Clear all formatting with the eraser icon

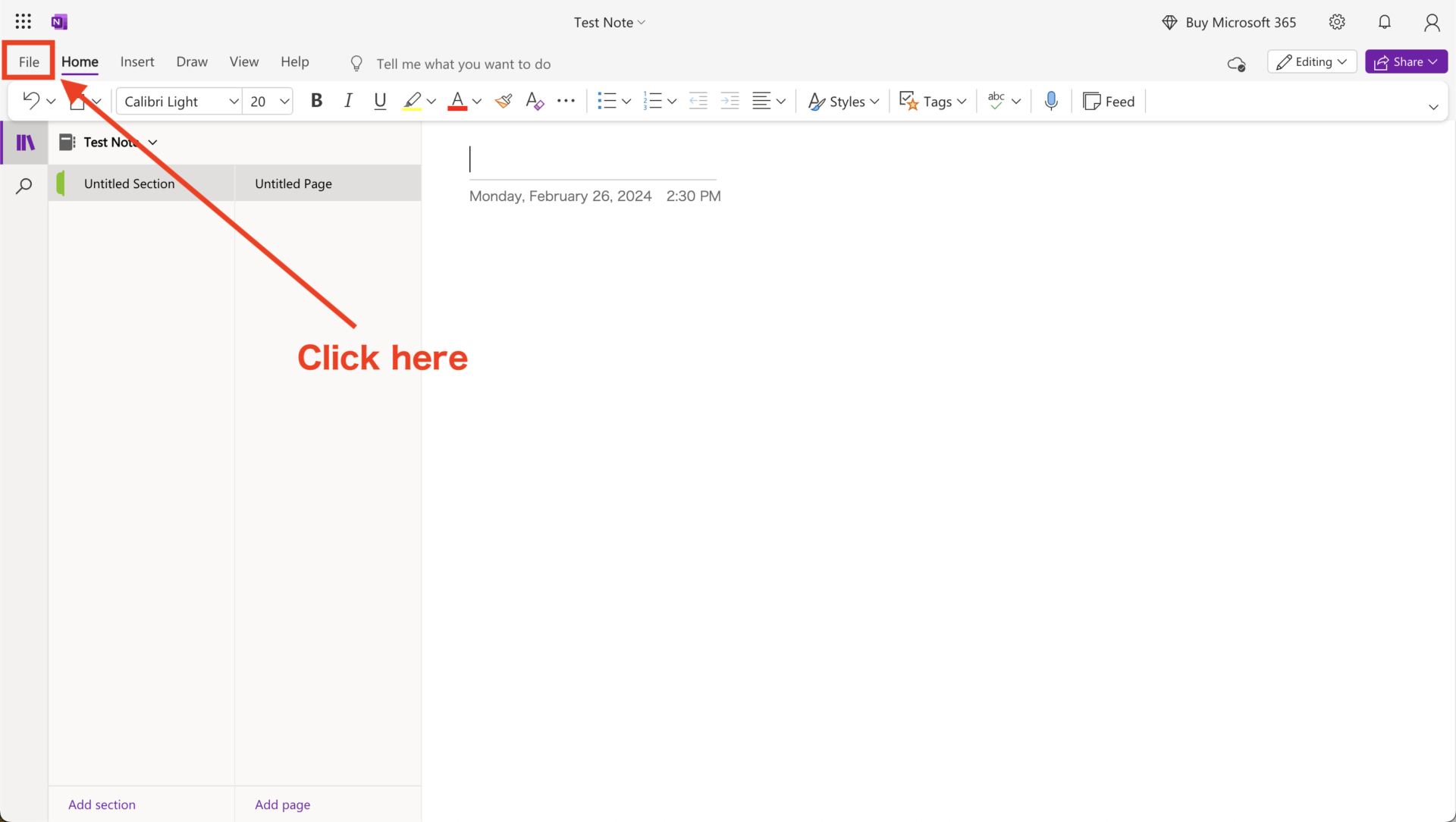[535, 101]
